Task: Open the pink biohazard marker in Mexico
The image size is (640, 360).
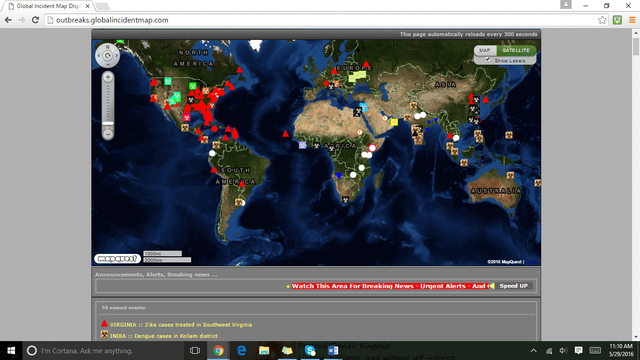Action: [x=187, y=118]
